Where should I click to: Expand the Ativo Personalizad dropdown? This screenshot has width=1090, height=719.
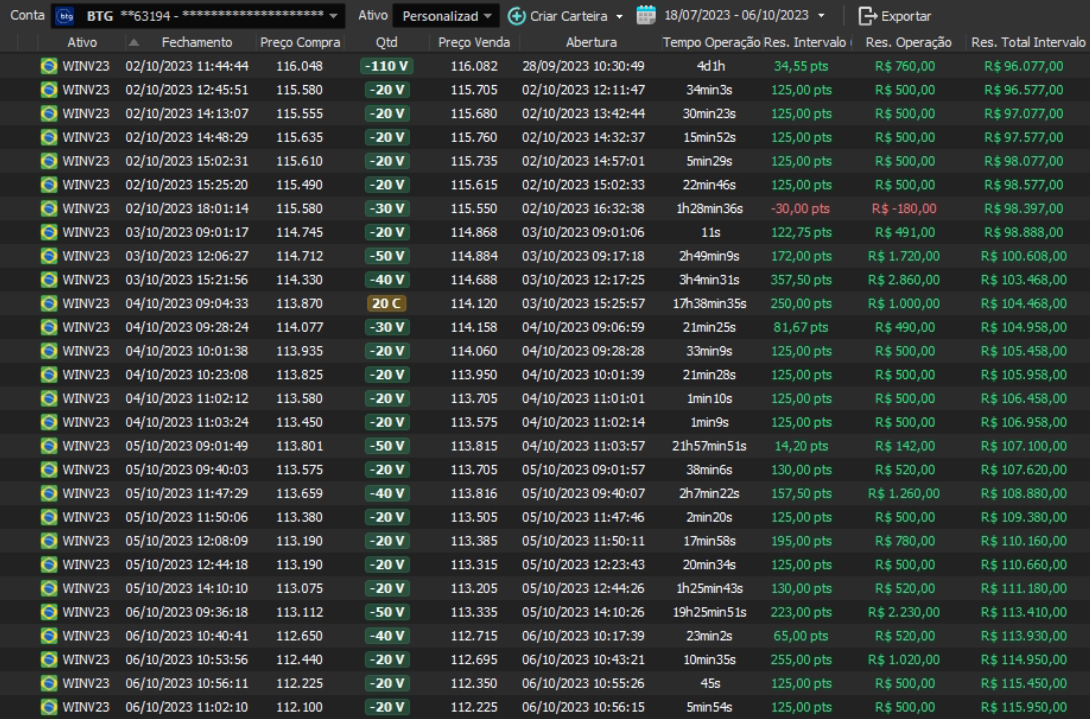pyautogui.click(x=487, y=16)
